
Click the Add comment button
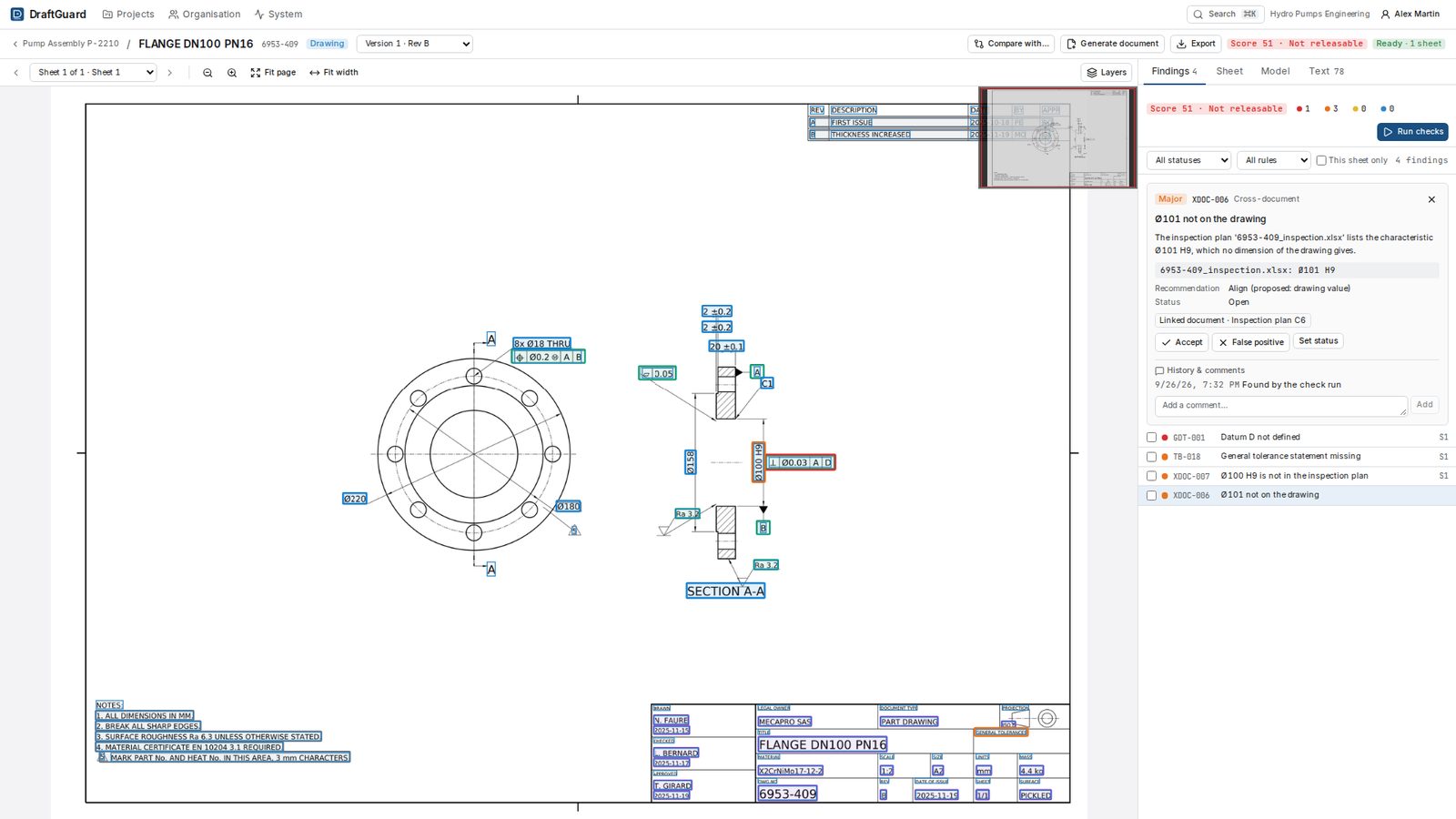(1424, 405)
